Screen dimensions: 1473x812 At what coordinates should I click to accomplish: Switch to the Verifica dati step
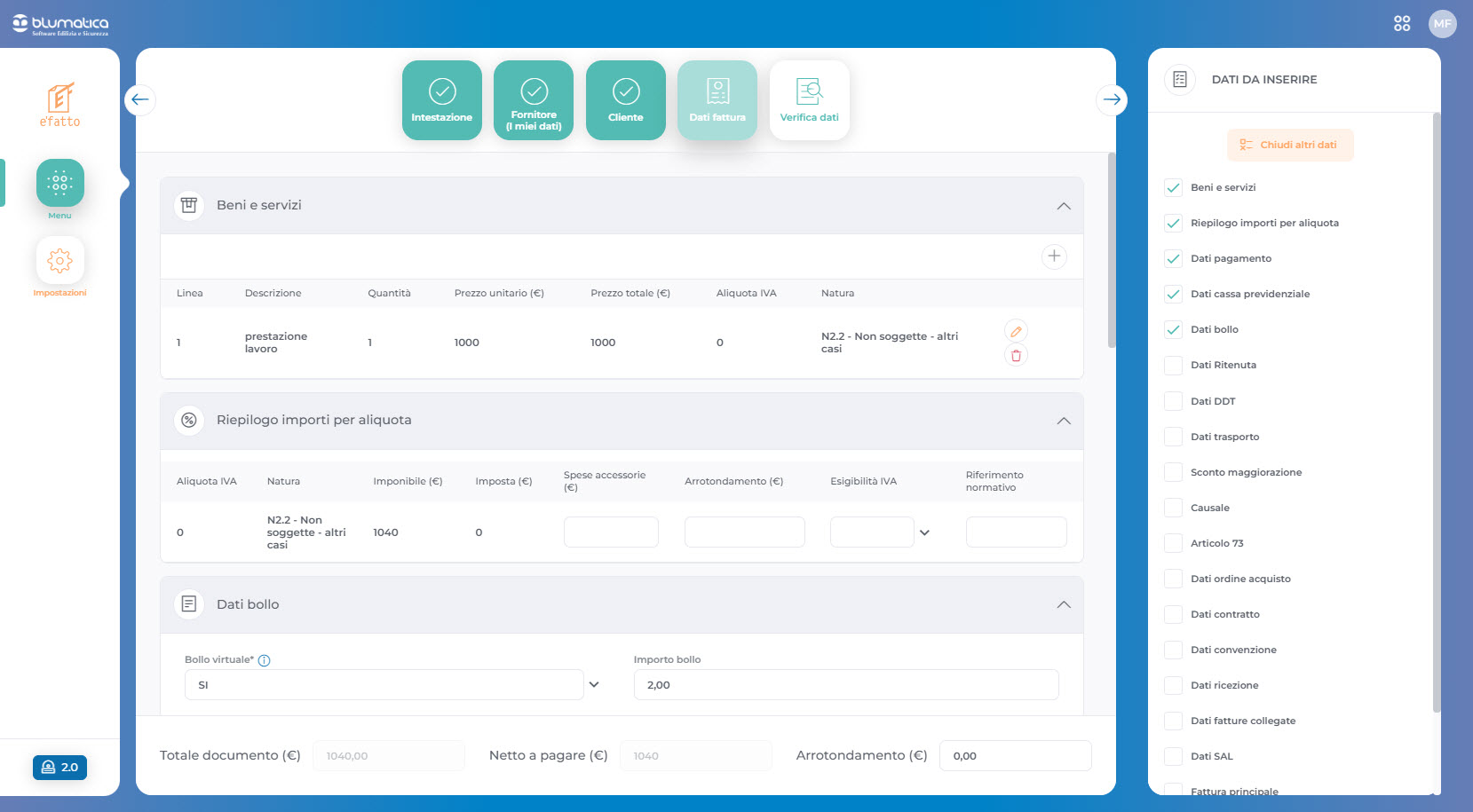tap(809, 100)
